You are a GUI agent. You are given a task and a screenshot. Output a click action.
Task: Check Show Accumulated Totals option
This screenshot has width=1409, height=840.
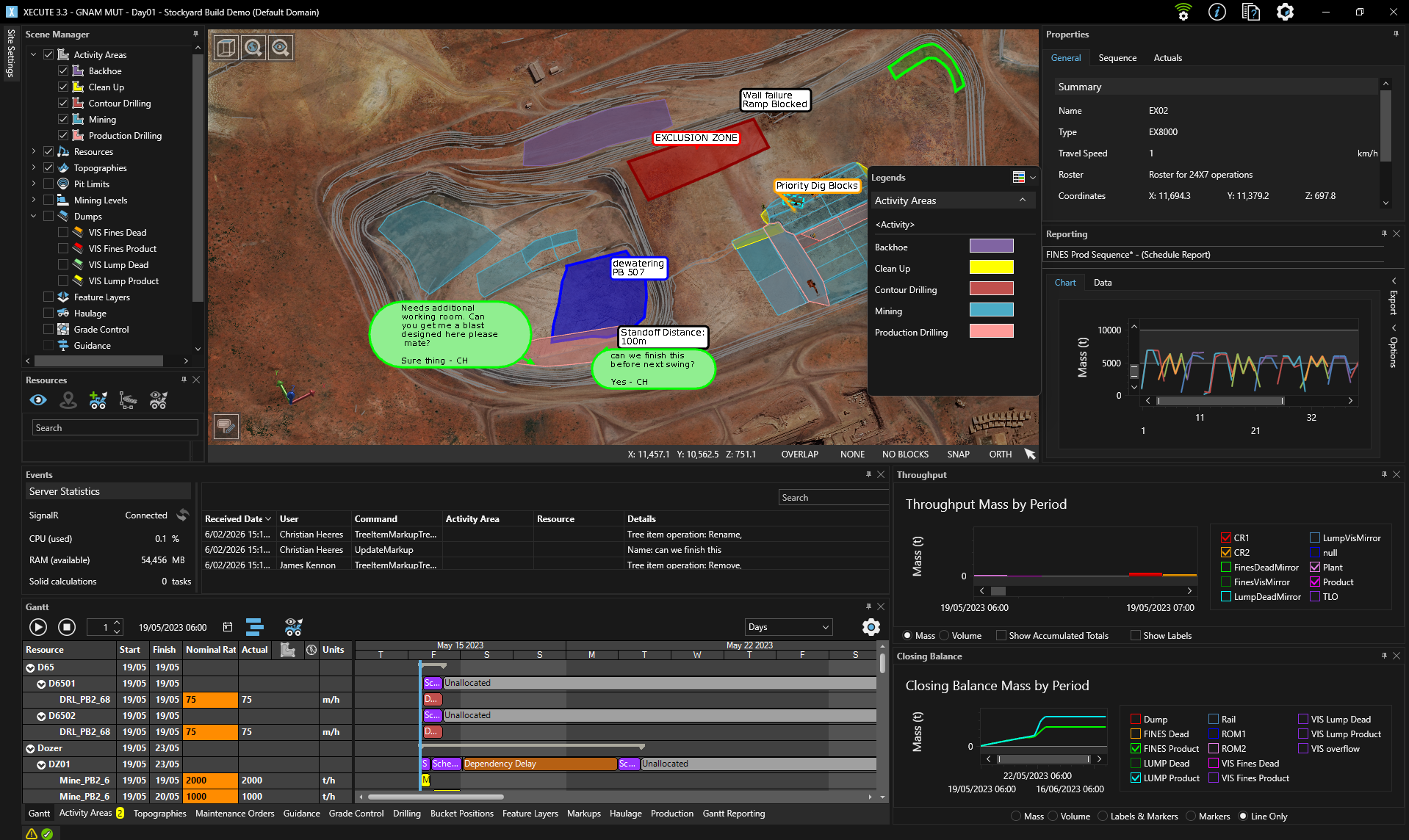tap(1001, 636)
